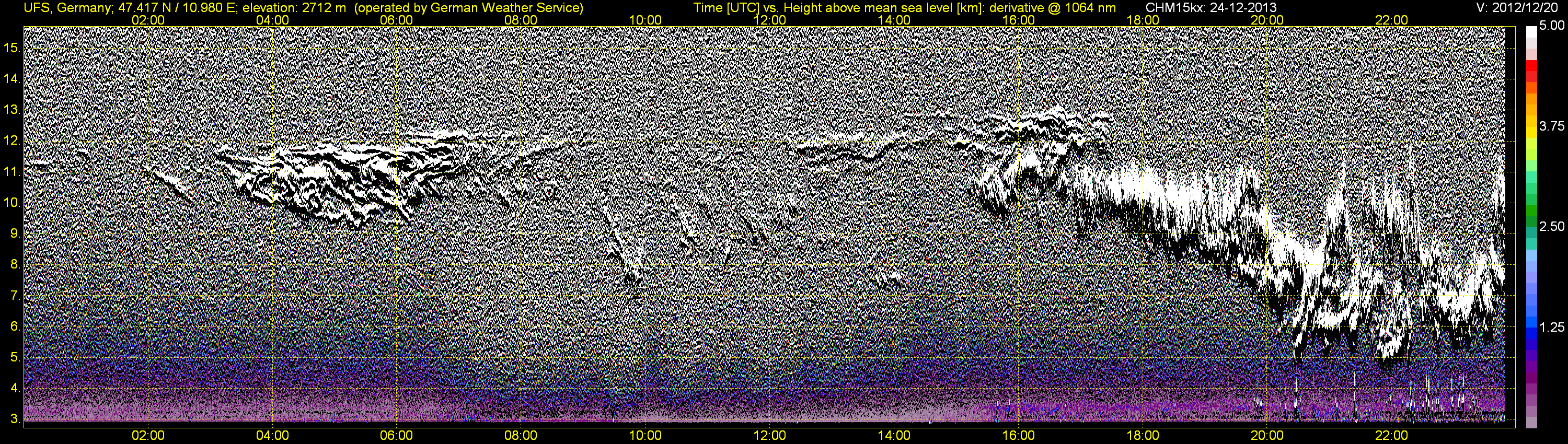Click the 22:00 label on the bottom time axis
Screen dimensions: 1568x444
(x=1391, y=436)
